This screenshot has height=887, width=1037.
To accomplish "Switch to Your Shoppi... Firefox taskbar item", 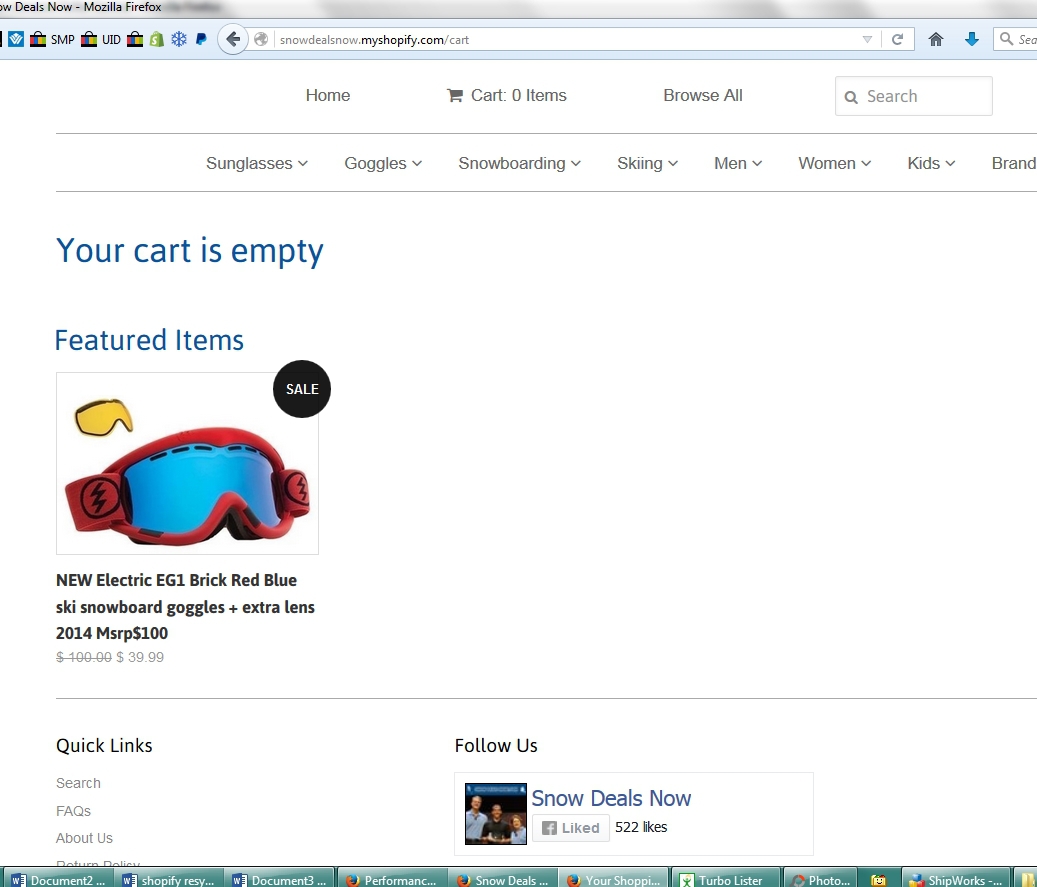I will pos(614,879).
